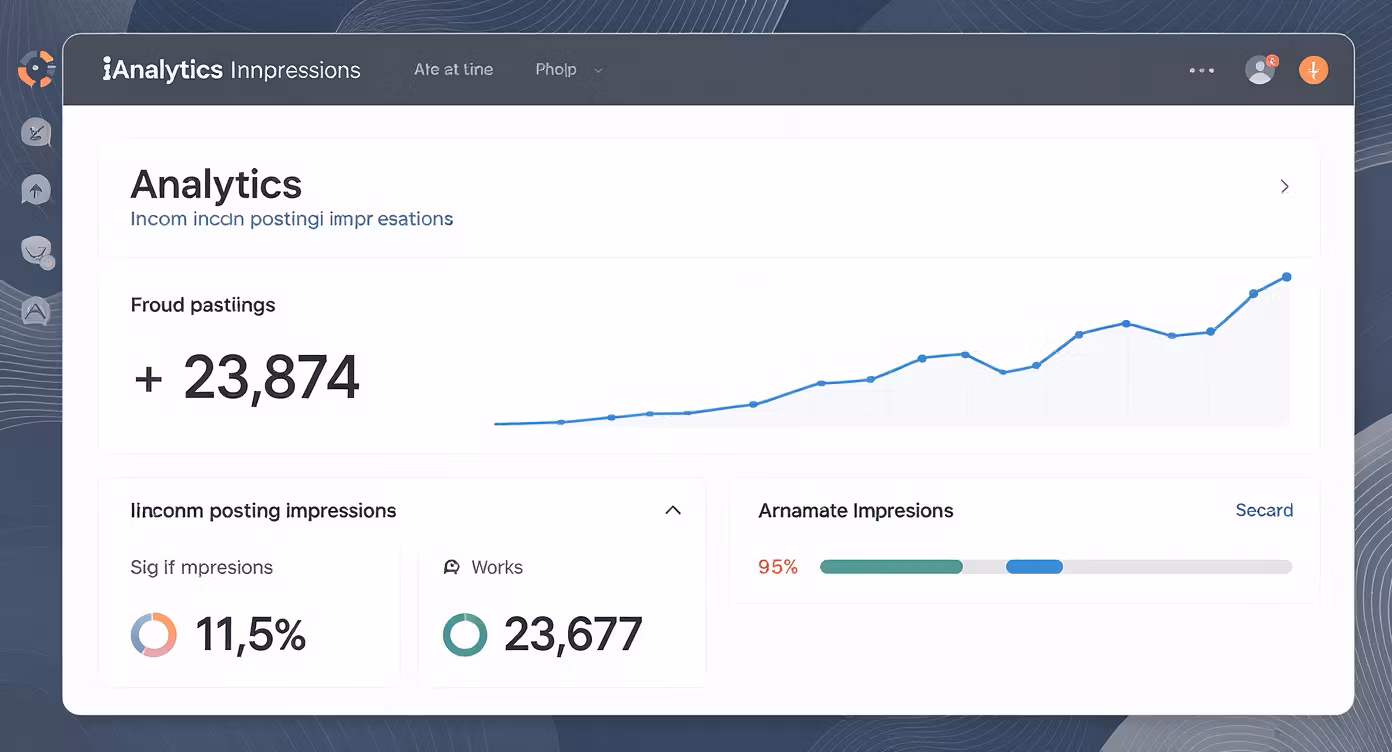Click the orange circular app logo icon
The height and width of the screenshot is (752, 1392).
pyautogui.click(x=36, y=69)
